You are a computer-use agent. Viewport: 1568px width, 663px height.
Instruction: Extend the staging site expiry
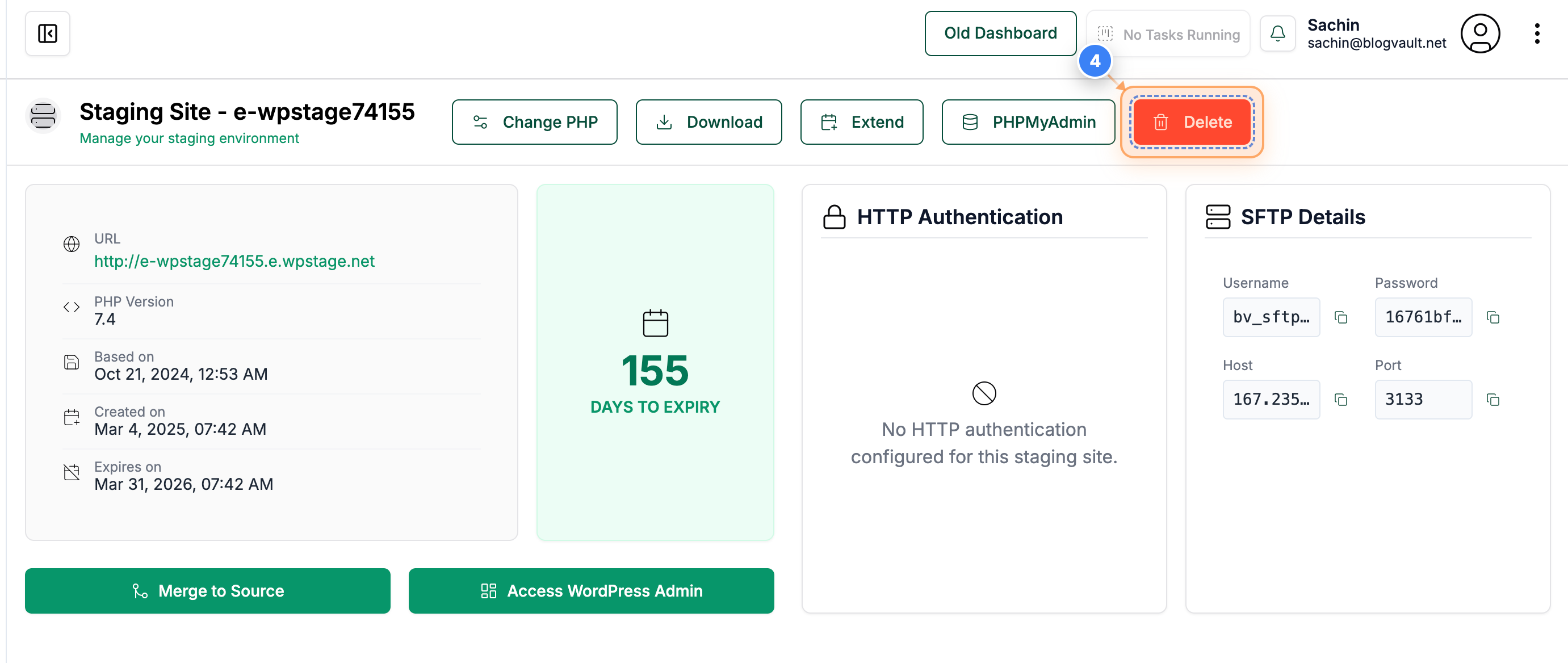point(861,123)
